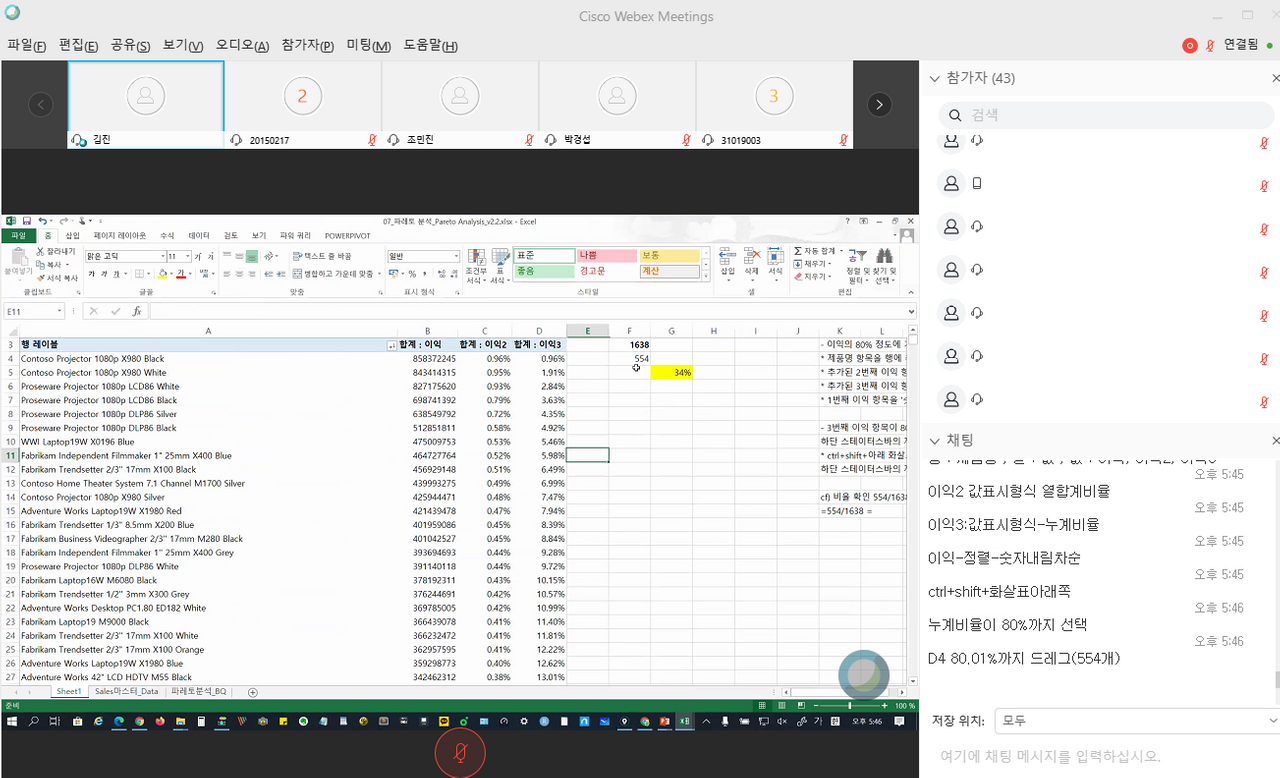Click the AutoSum (자동 합계) icon
This screenshot has width=1280, height=778.
click(x=797, y=251)
